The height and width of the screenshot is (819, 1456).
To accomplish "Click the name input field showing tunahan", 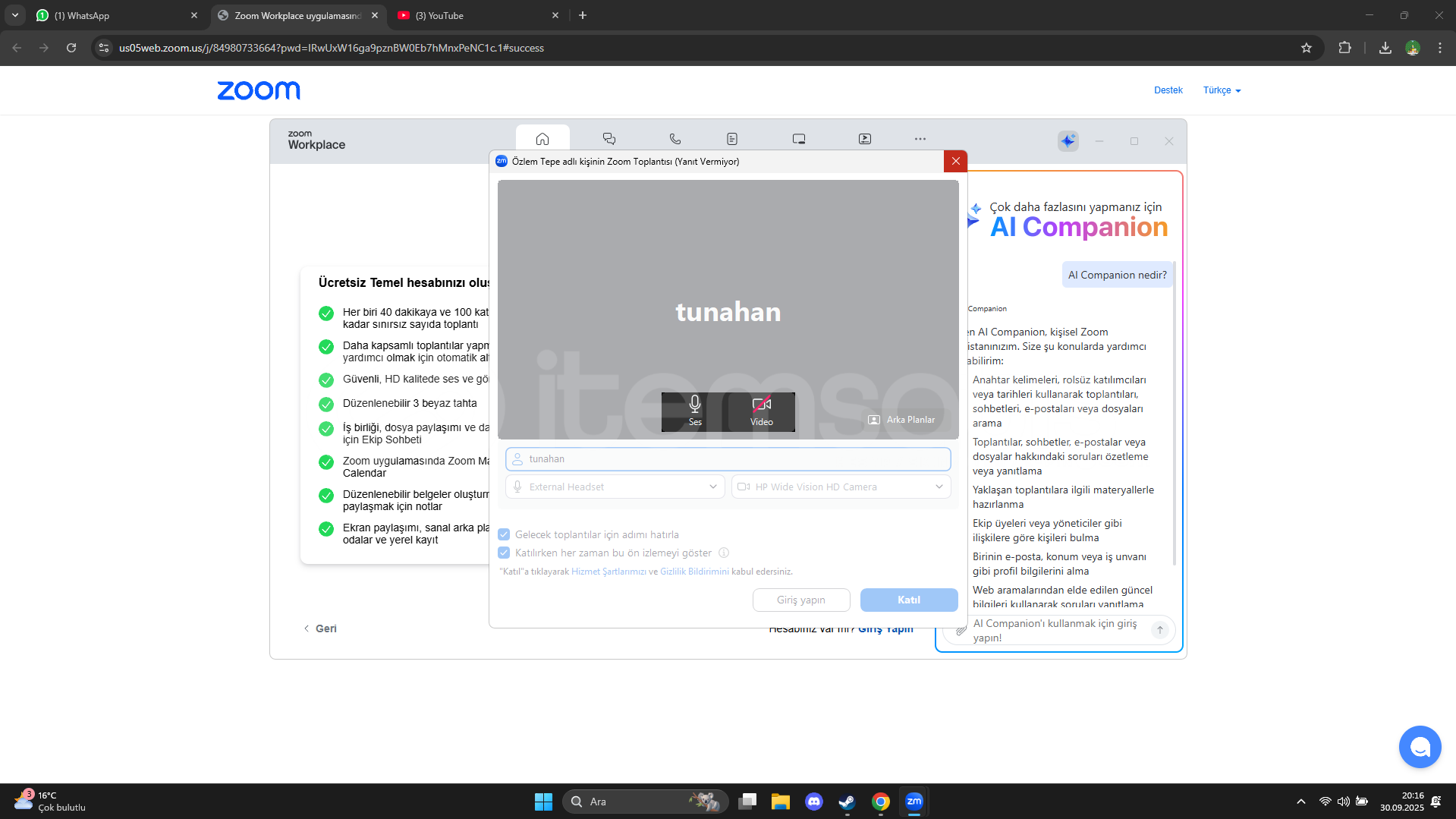I will point(728,459).
